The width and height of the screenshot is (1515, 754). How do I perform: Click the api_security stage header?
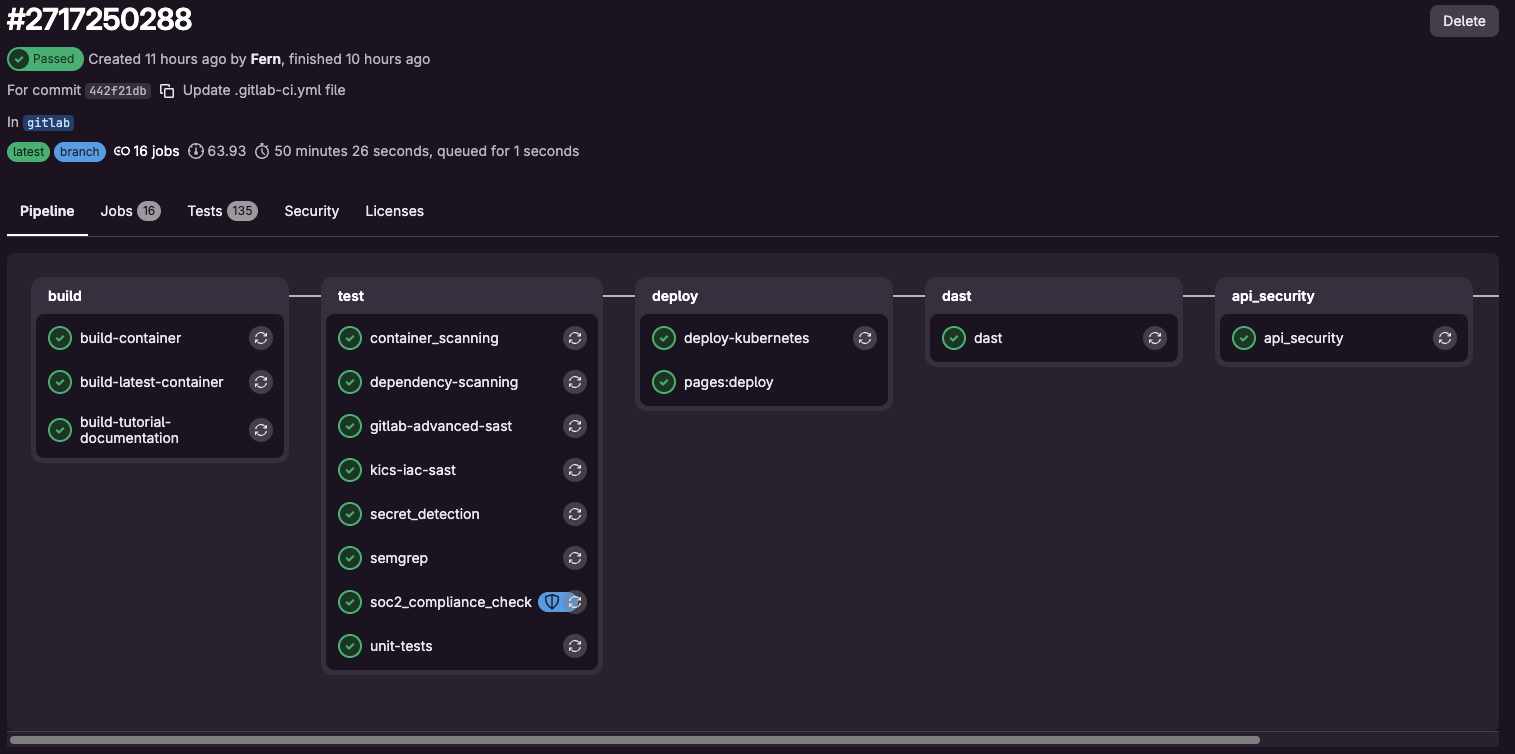[x=1273, y=296]
